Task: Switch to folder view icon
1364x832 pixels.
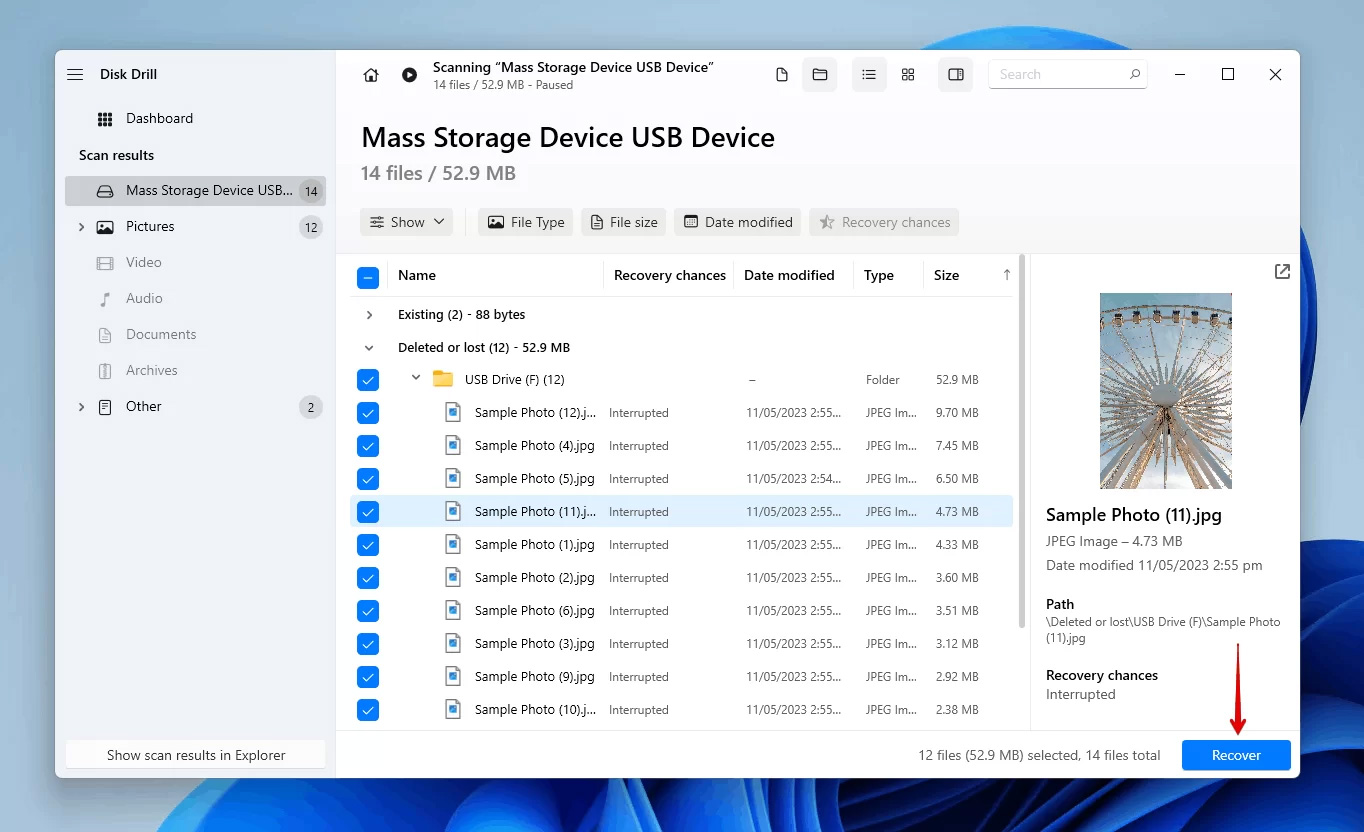Action: click(820, 75)
